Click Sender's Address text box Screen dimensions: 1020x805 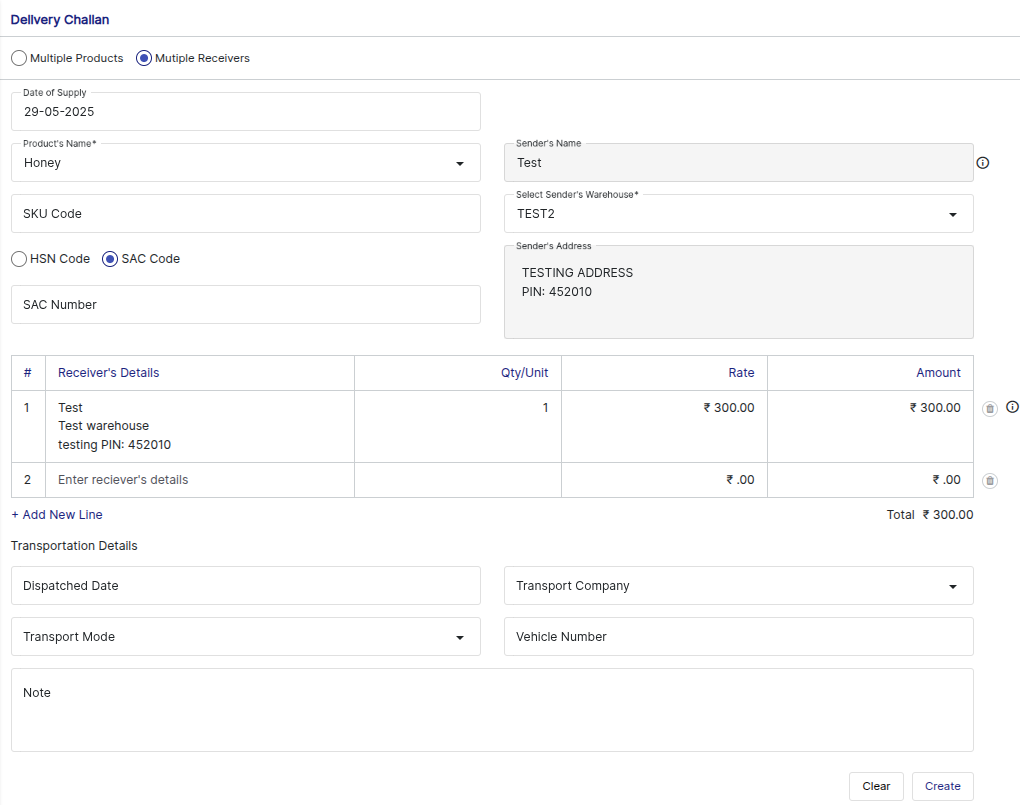tap(738, 292)
